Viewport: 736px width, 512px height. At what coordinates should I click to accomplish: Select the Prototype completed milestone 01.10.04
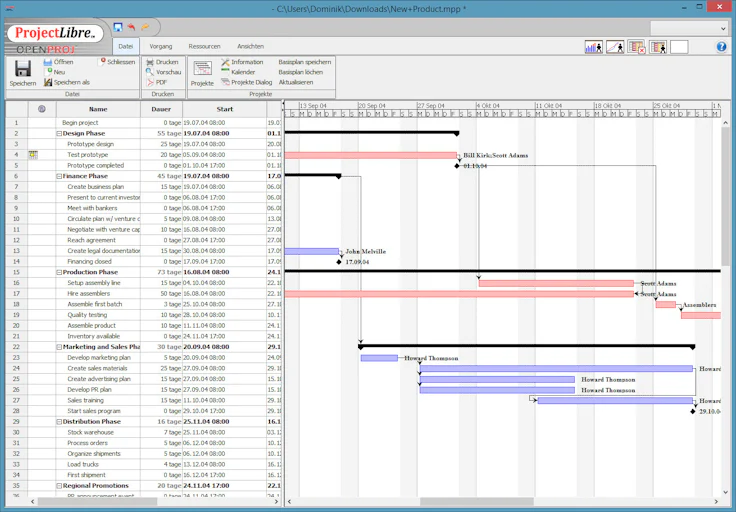pyautogui.click(x=457, y=166)
